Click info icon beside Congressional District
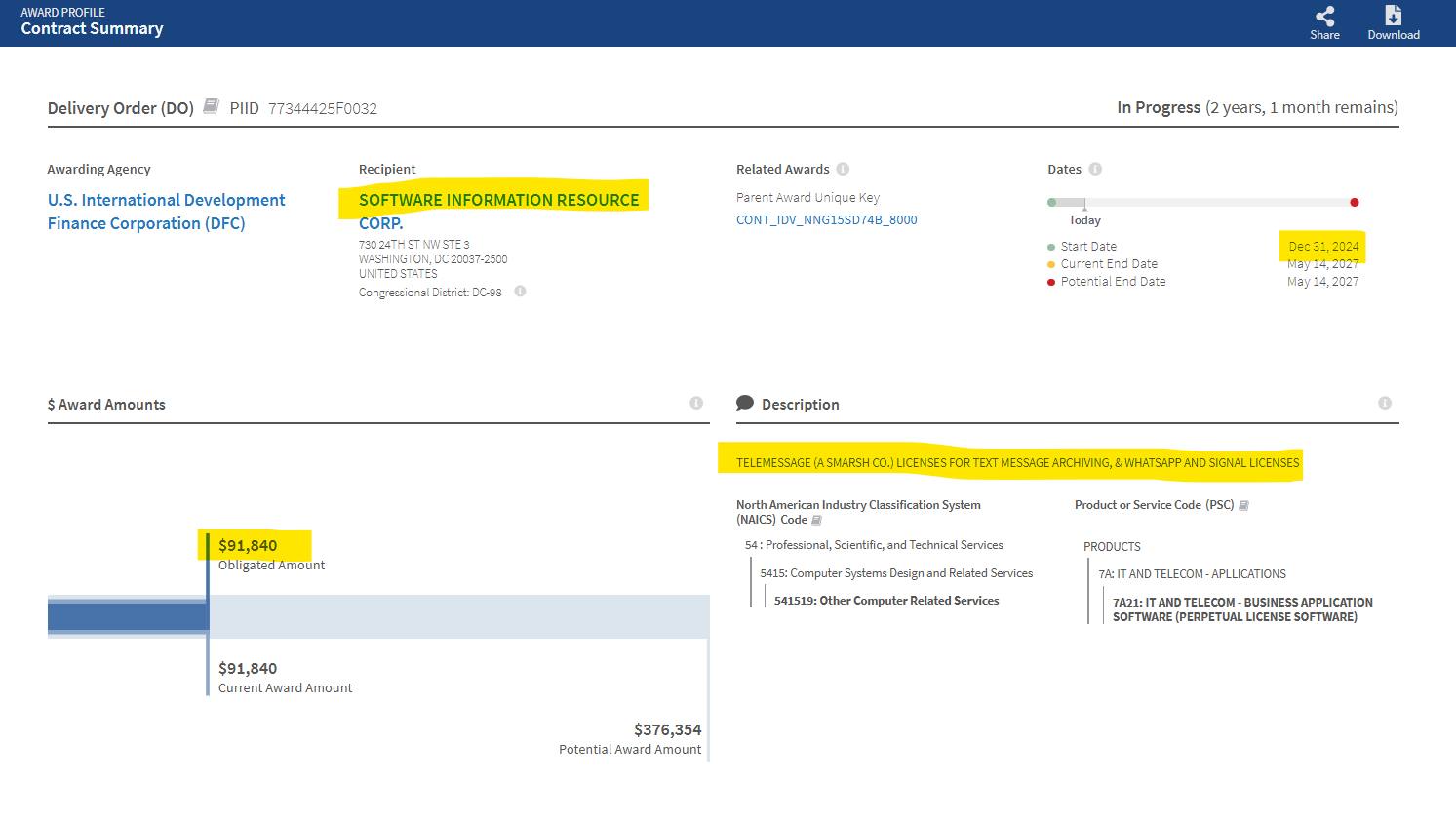1456x823 pixels. click(x=520, y=291)
